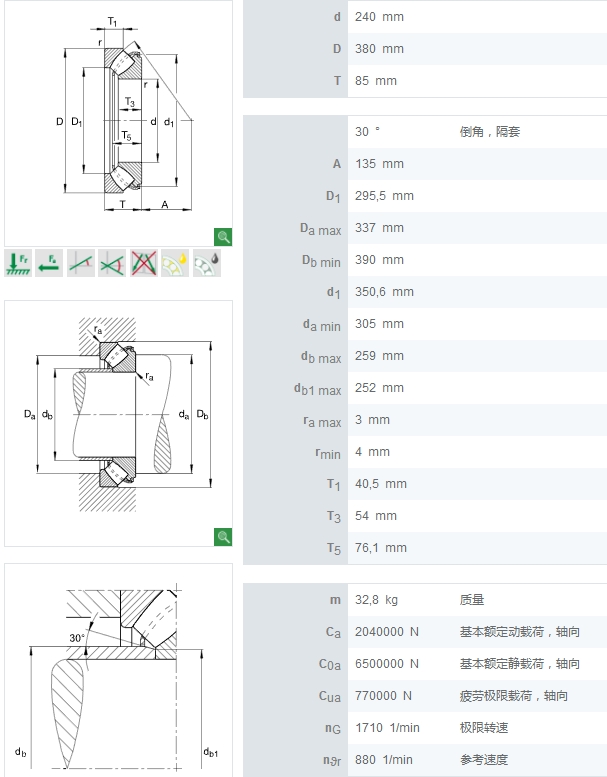The image size is (607, 777).
Task: Enlarge the mounting dimension drawing with magnifier
Action: (223, 538)
